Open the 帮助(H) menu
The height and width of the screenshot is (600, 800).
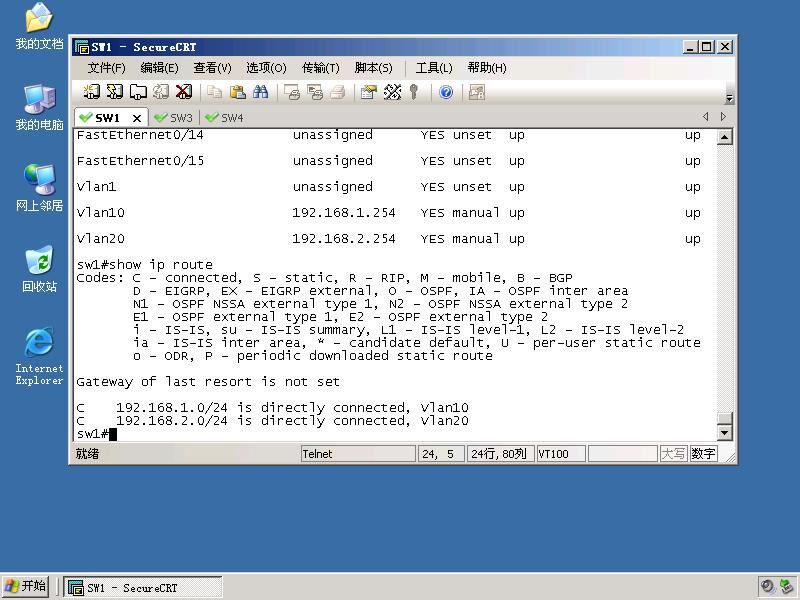[487, 68]
